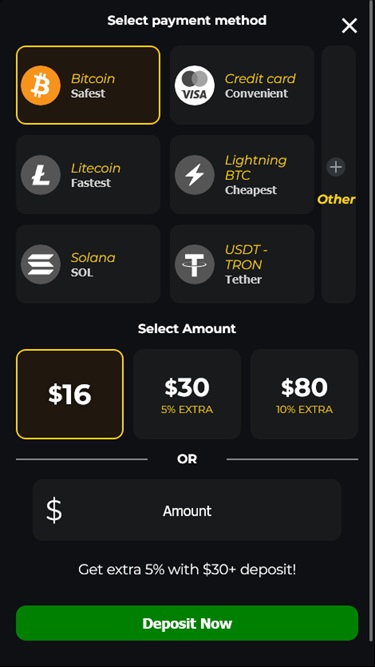Close the payment method dialog
The image size is (375, 667).
pos(349,26)
